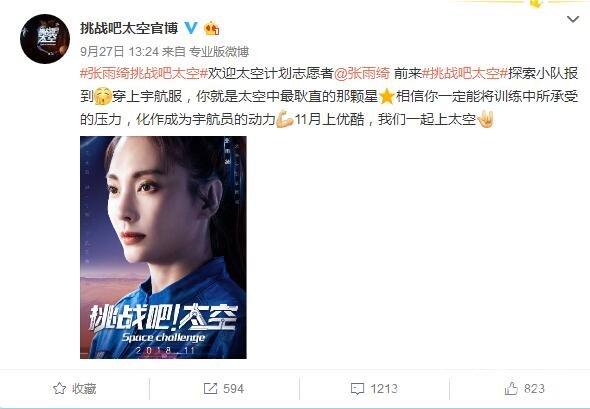Click the 收藏 label in the action bar

click(x=84, y=389)
